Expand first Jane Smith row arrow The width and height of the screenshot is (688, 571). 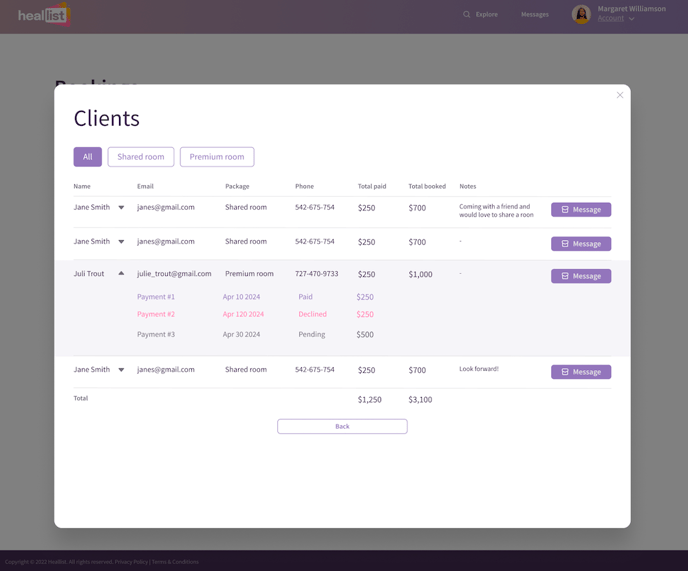pyautogui.click(x=121, y=208)
